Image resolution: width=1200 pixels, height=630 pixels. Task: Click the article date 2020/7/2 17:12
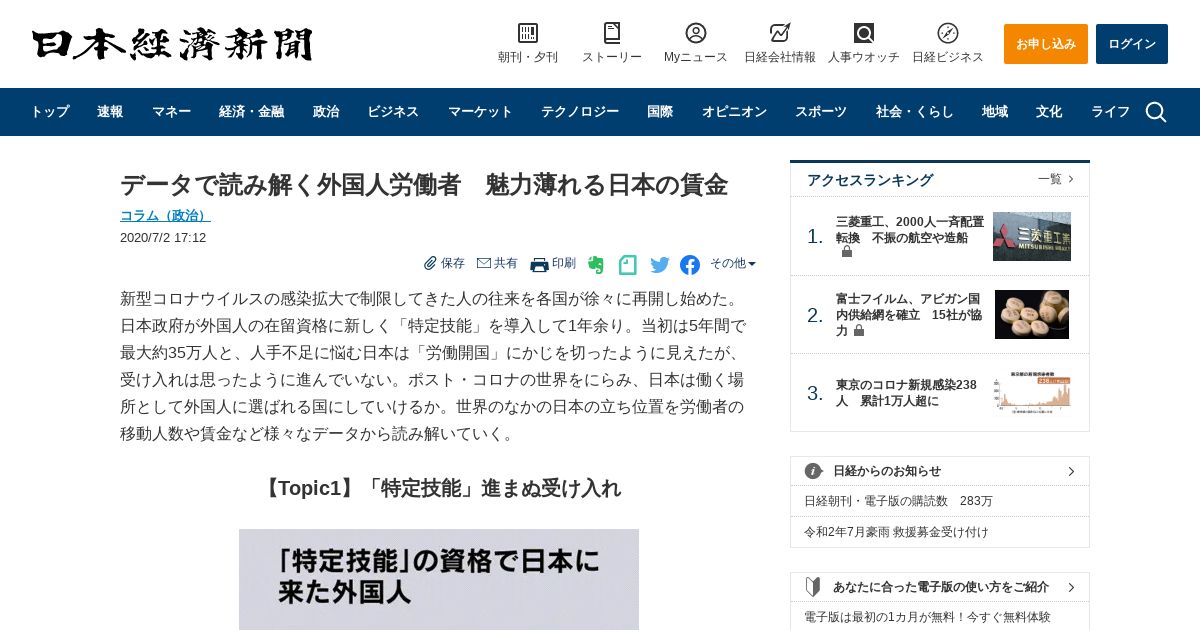pos(163,238)
